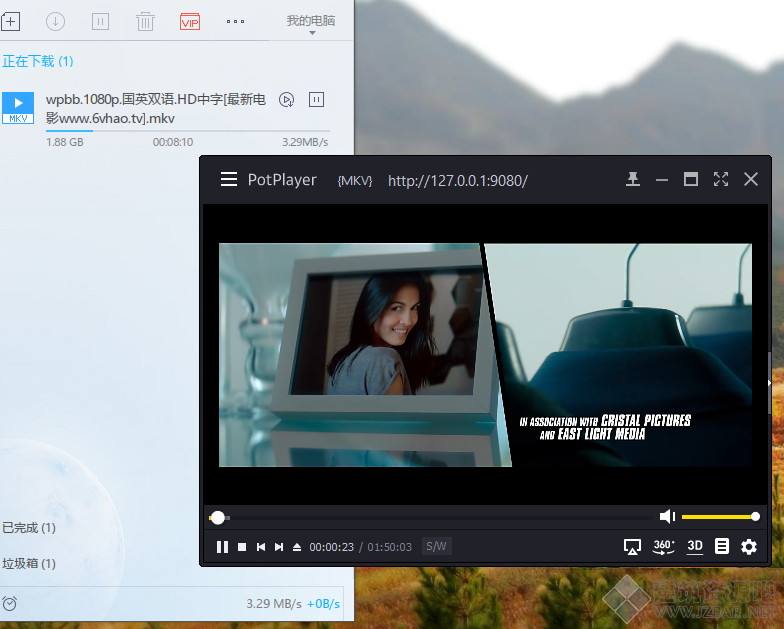This screenshot has width=784, height=629.
Task: Go to next file in PotPlayer
Action: pos(279,547)
